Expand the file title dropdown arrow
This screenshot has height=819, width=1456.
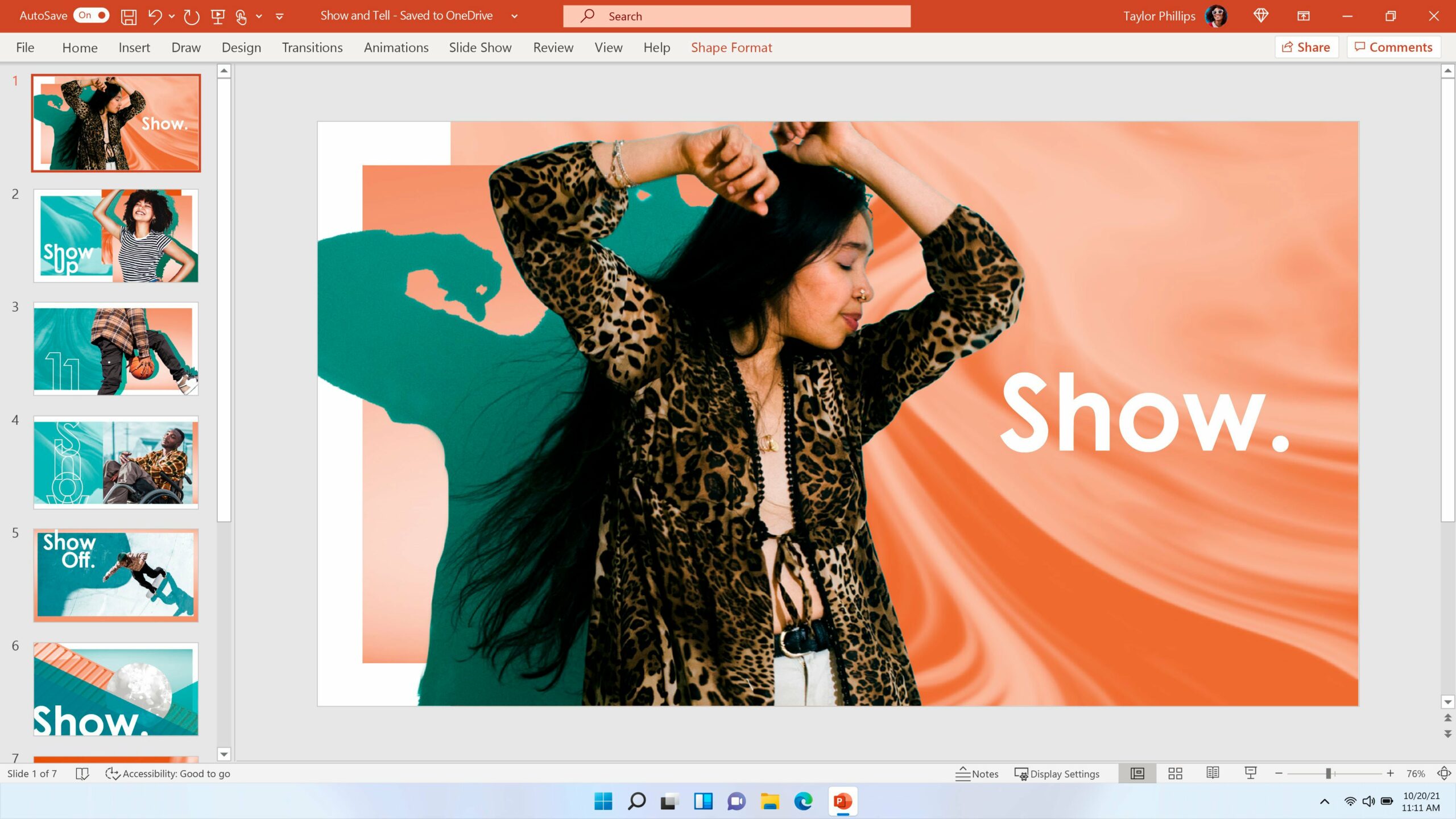[515, 15]
